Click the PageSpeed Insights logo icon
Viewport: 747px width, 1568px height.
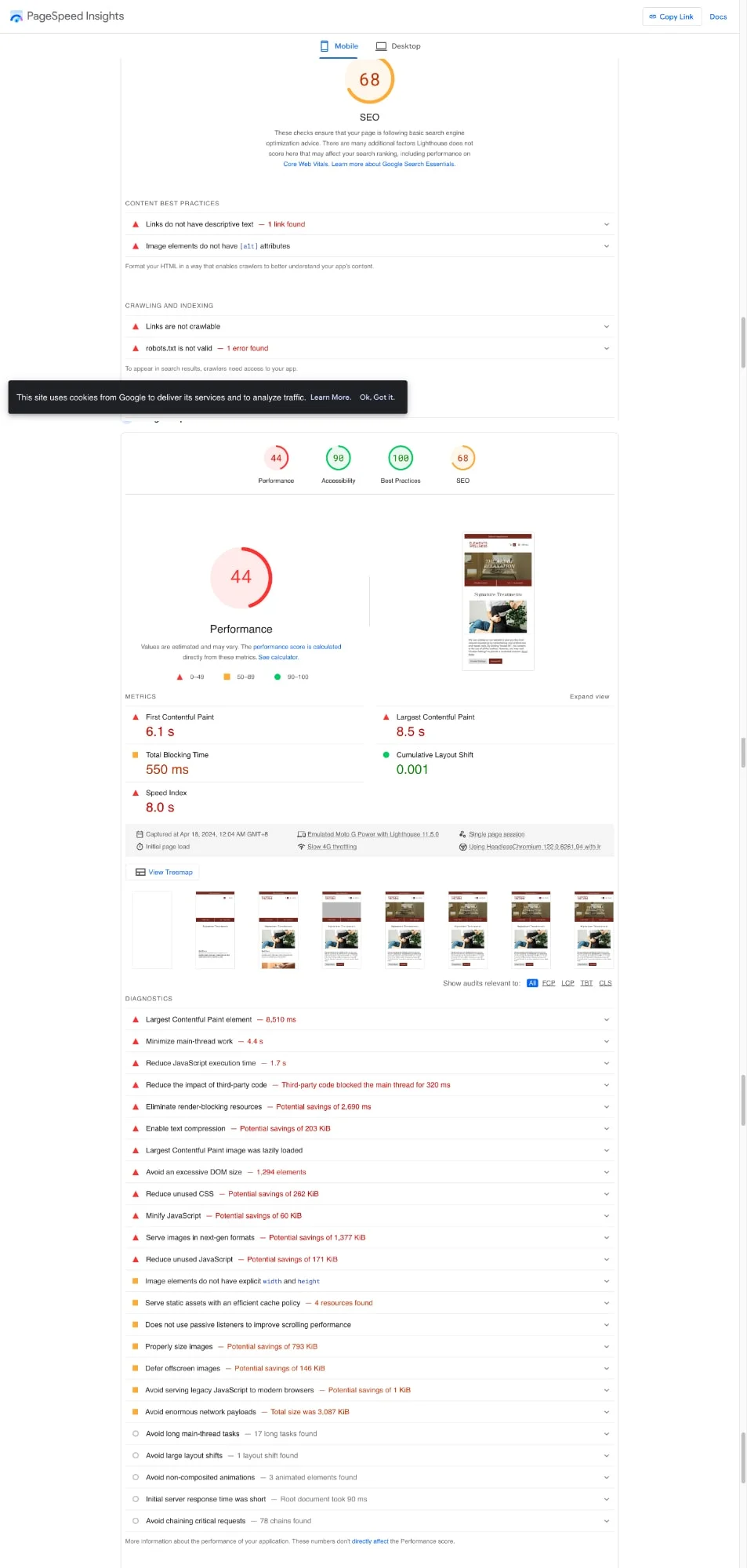point(16,16)
